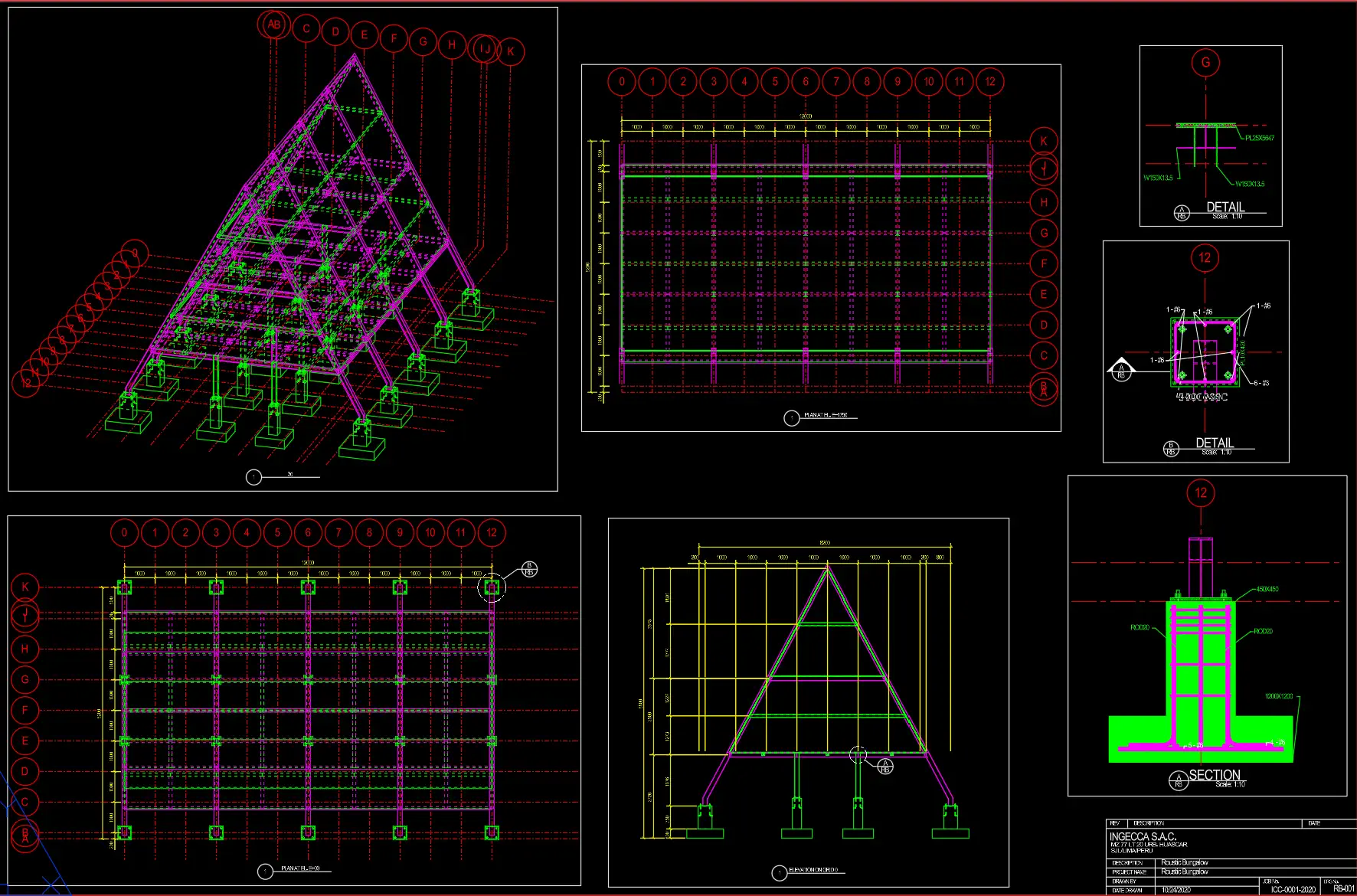This screenshot has width=1357, height=896.
Task: Select the PL25X5647 plate label
Action: 1260,139
